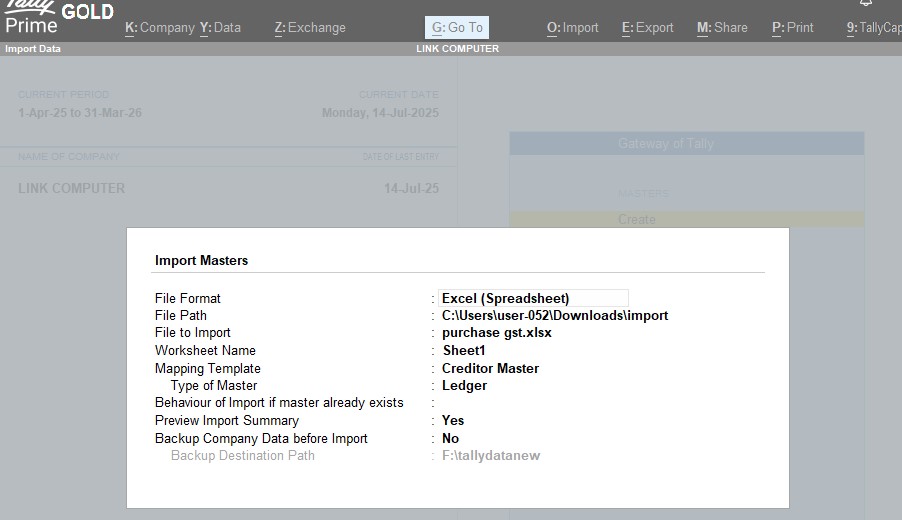The height and width of the screenshot is (520, 902).
Task: Select the Sheet1 worksheet name field
Action: tap(464, 351)
